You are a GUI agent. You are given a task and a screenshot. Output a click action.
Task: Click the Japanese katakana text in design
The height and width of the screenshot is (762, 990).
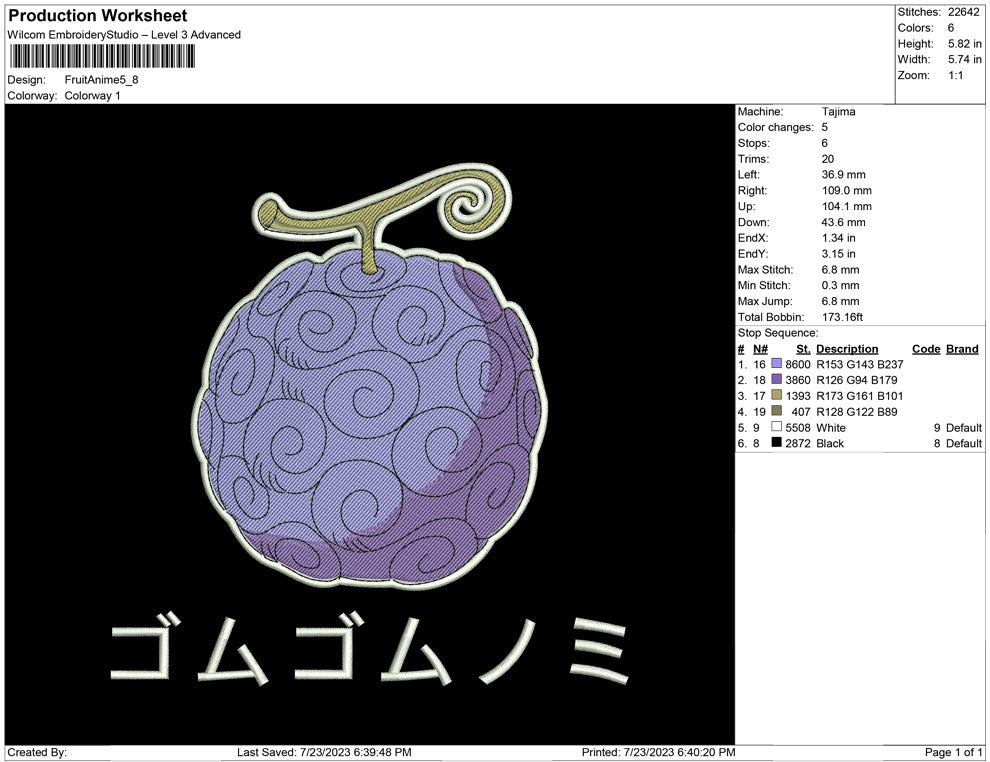coord(369,648)
